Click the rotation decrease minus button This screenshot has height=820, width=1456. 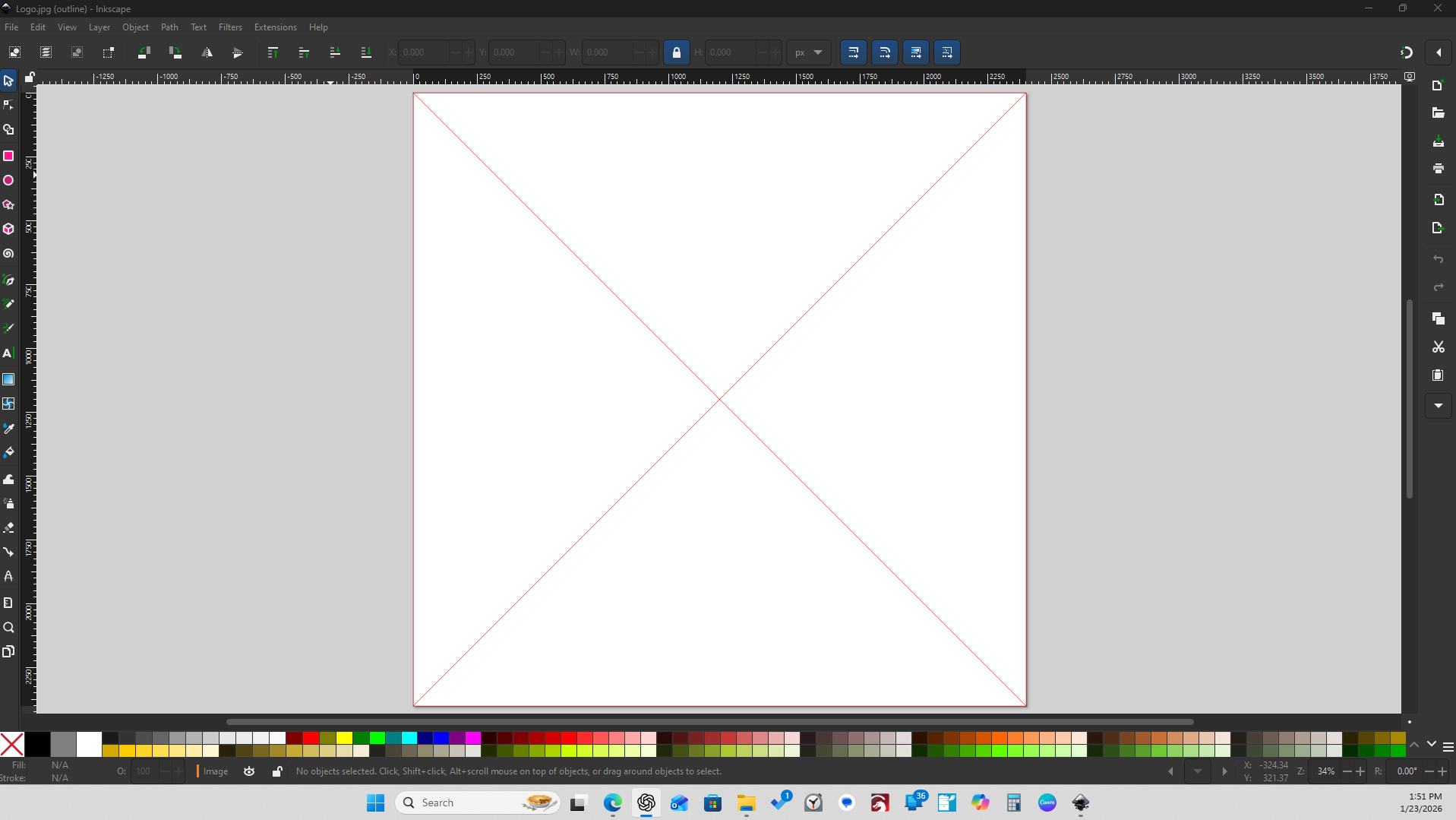pyautogui.click(x=1429, y=771)
